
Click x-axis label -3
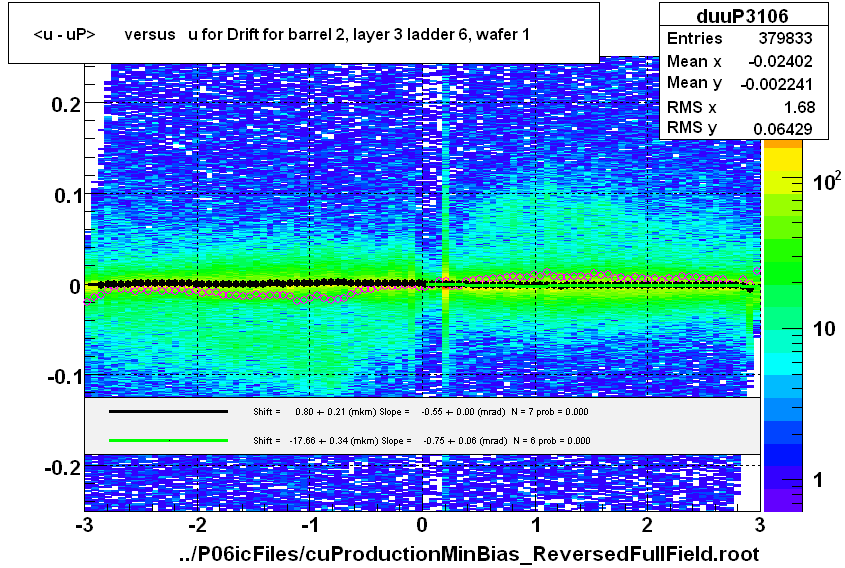tap(85, 525)
